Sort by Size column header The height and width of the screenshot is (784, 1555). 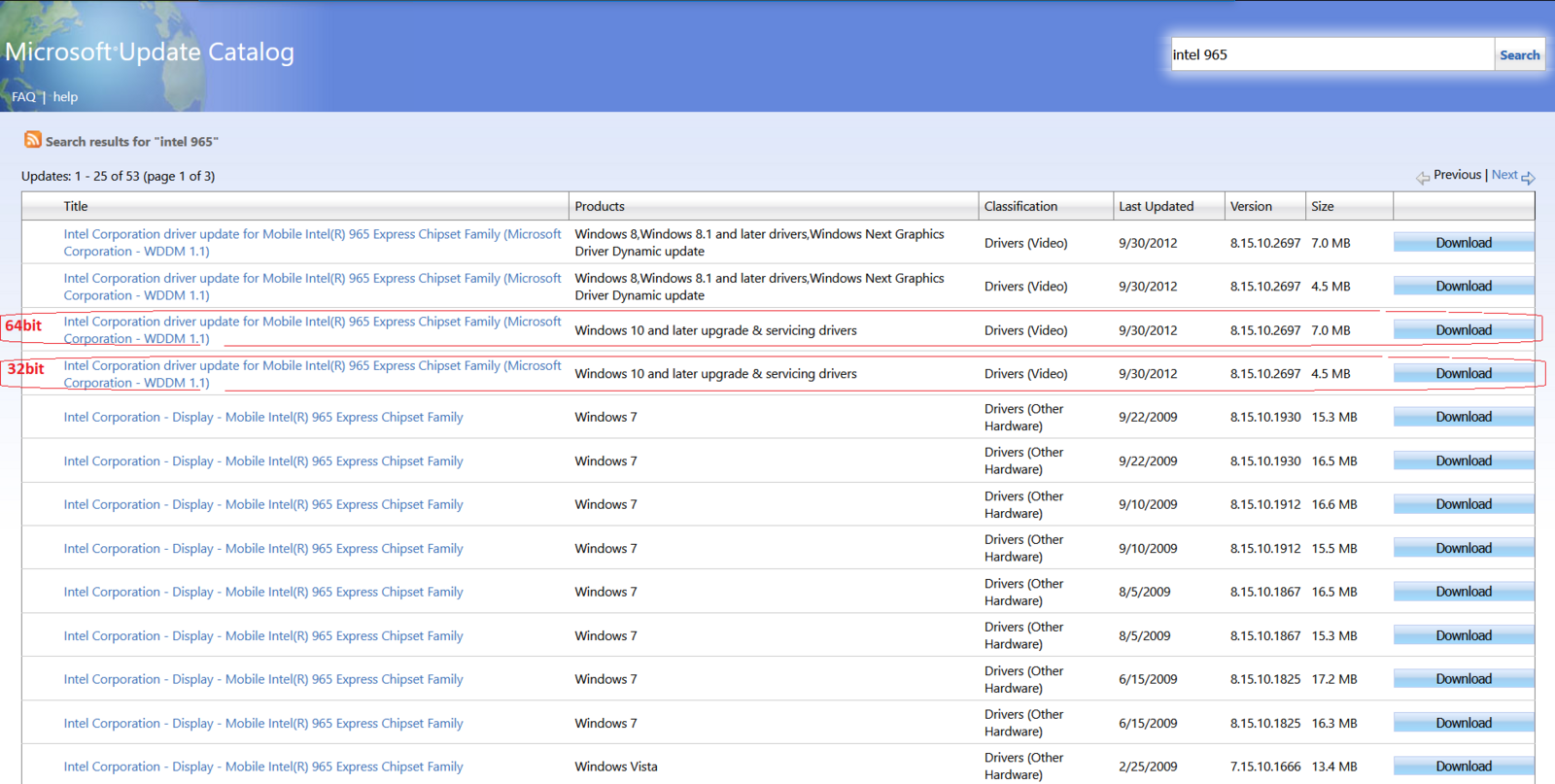[x=1322, y=206]
